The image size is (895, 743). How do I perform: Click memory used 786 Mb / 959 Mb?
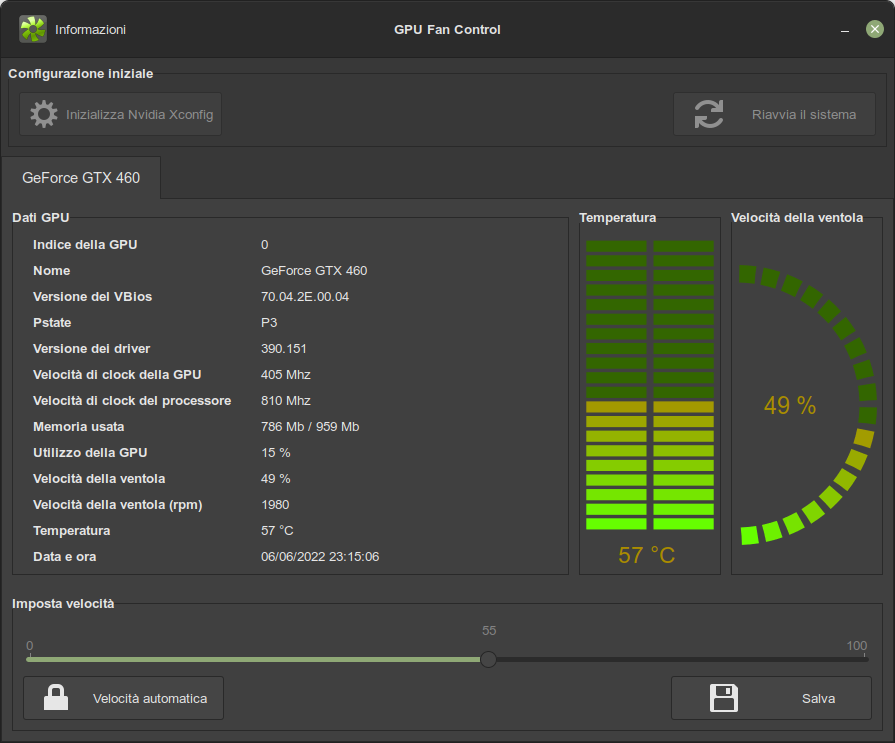(310, 427)
